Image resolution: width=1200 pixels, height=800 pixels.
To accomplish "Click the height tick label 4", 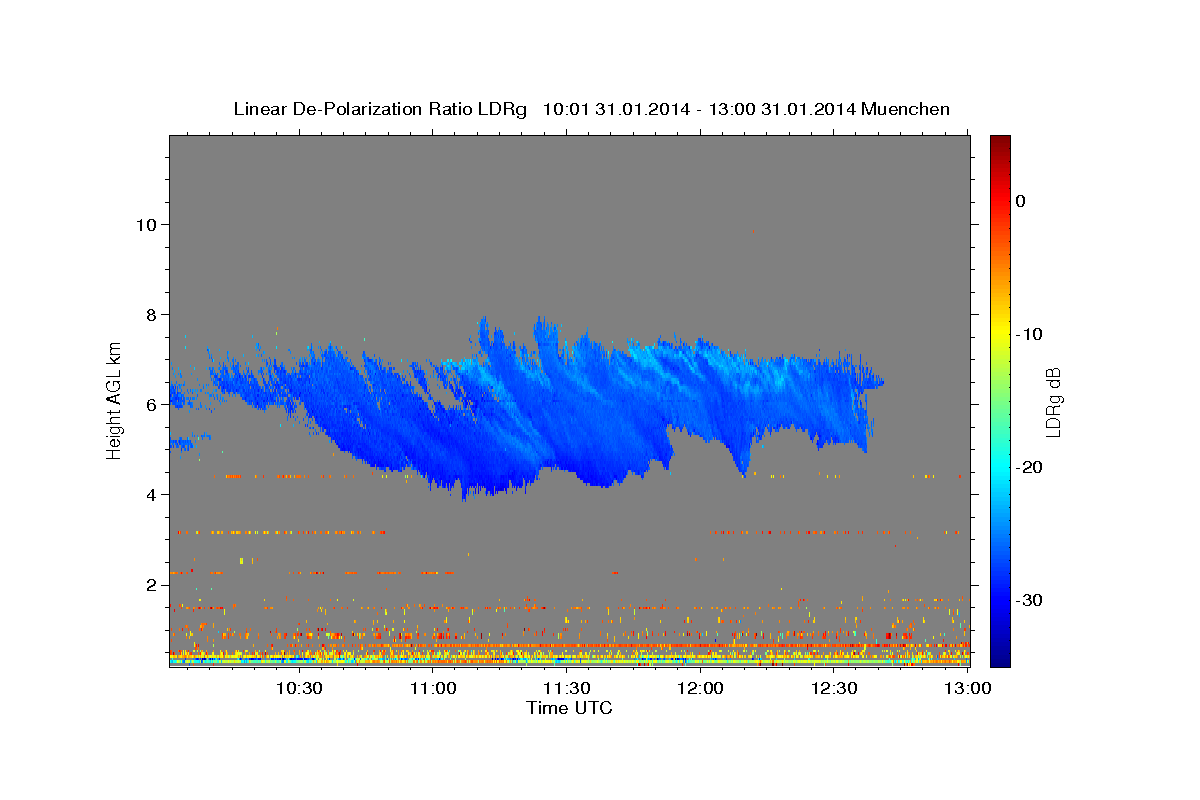I will (x=151, y=494).
